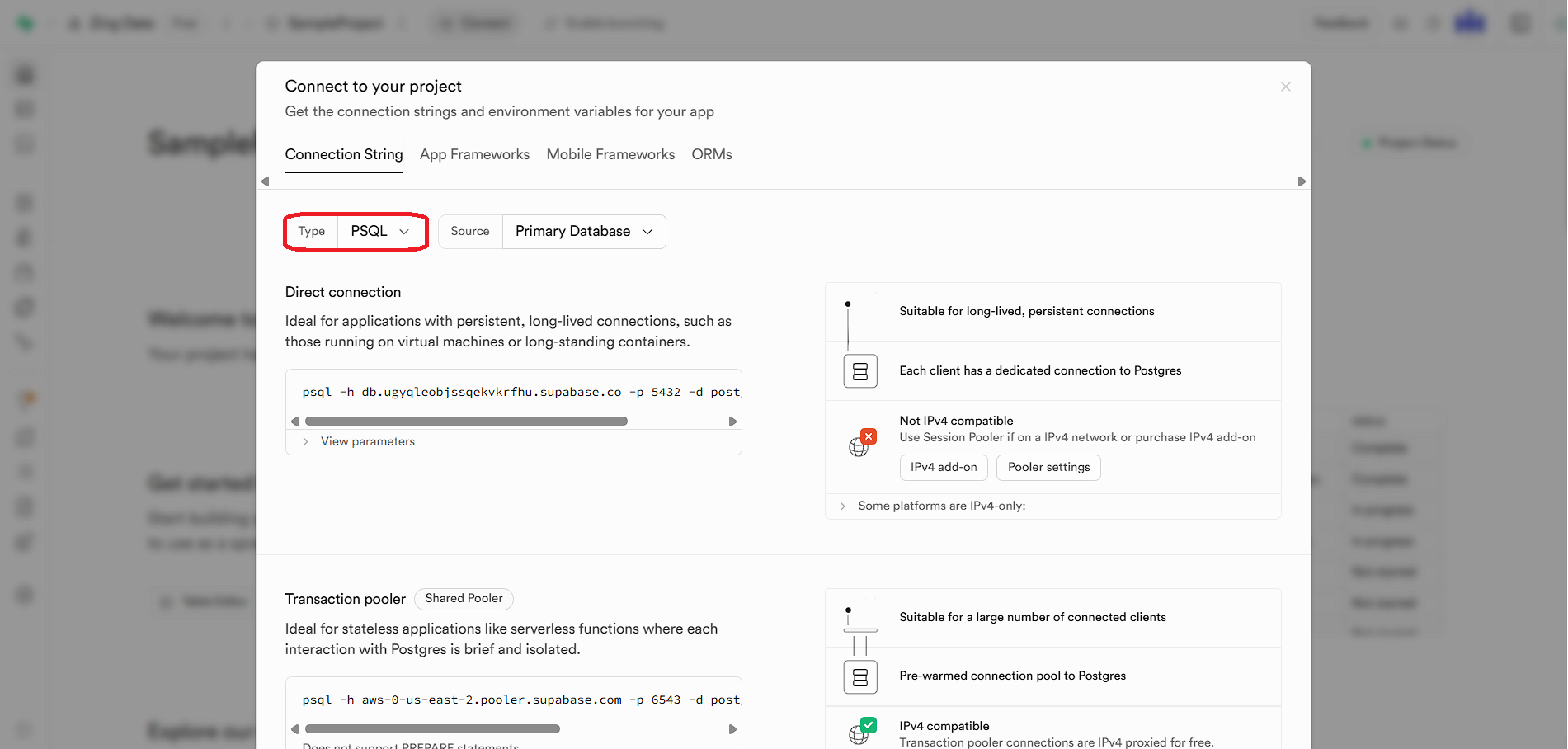Click the IPv4 compatible globe icon
Viewport: 1568px width, 749px height.
tap(862, 732)
